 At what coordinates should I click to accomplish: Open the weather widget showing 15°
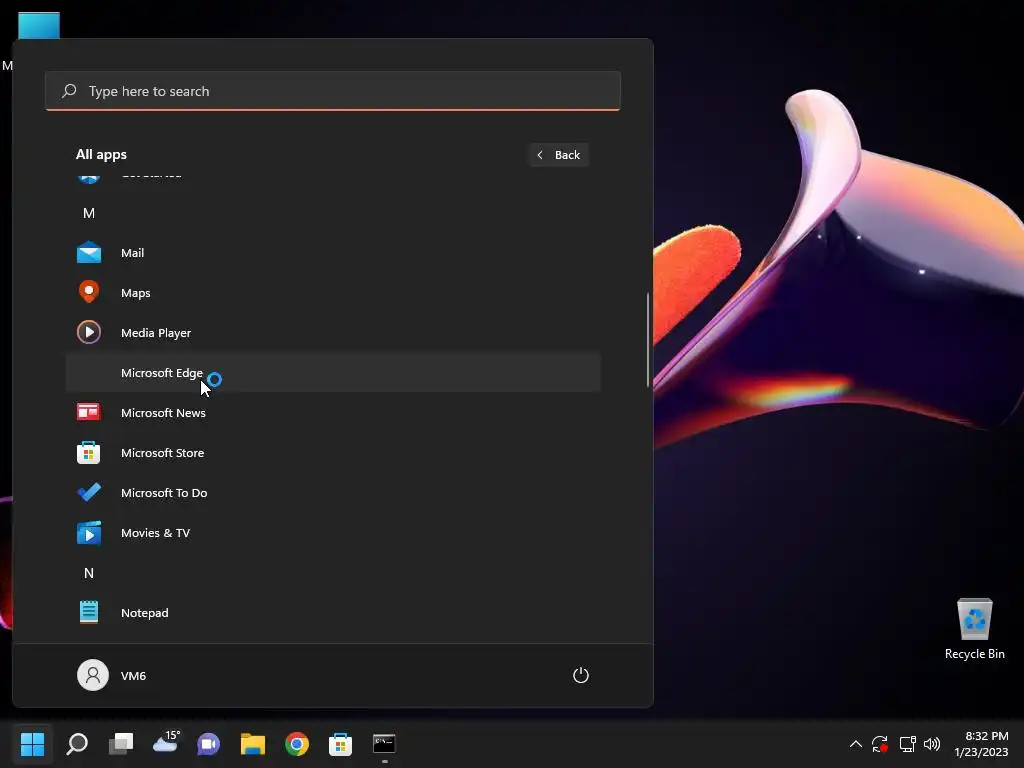coord(166,742)
